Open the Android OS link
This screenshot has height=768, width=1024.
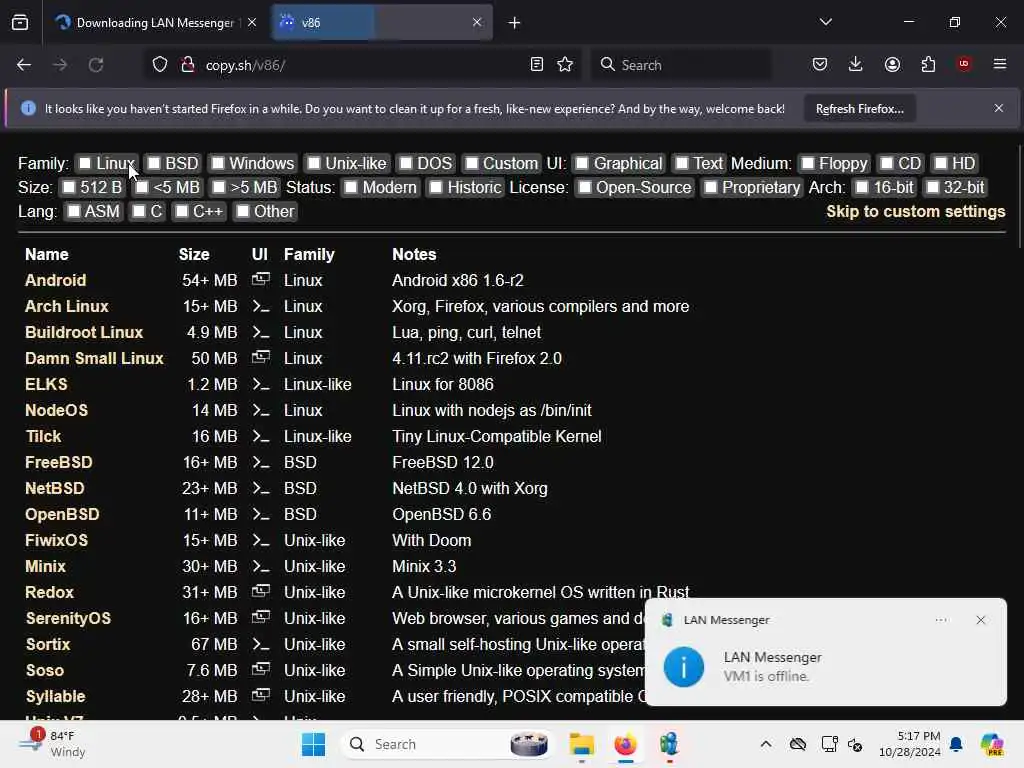56,280
